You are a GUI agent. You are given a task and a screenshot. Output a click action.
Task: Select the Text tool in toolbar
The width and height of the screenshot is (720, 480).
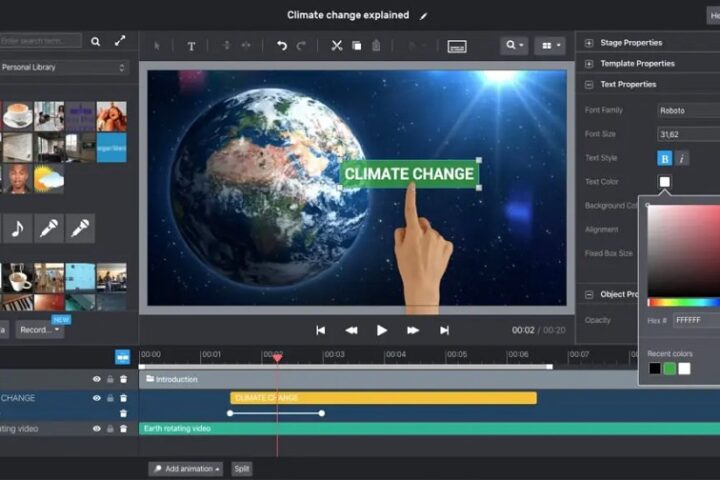click(191, 46)
